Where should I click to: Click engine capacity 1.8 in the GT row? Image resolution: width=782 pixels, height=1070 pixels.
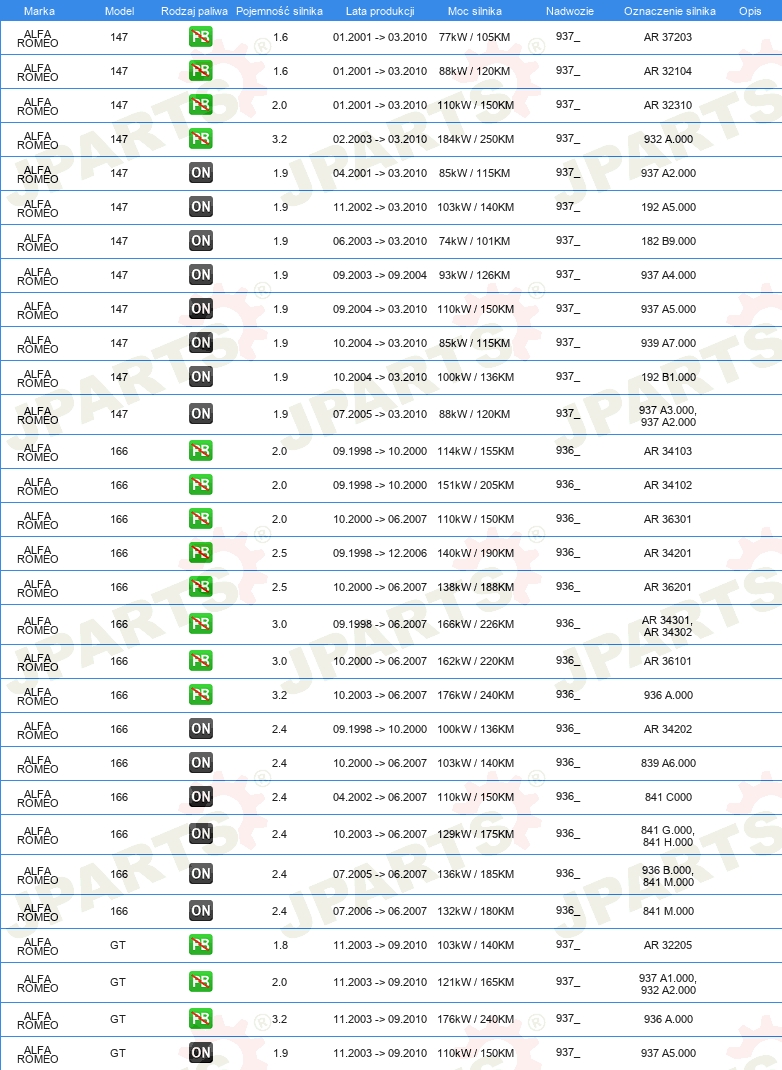(280, 945)
